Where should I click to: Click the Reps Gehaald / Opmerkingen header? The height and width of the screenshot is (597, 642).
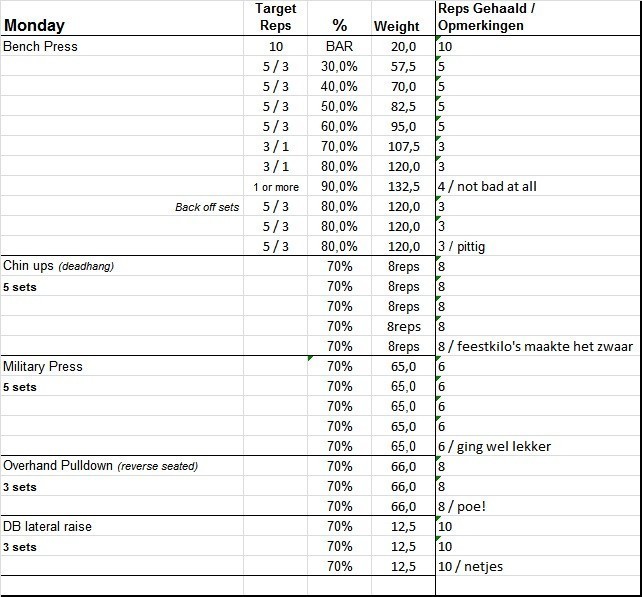tap(486, 17)
